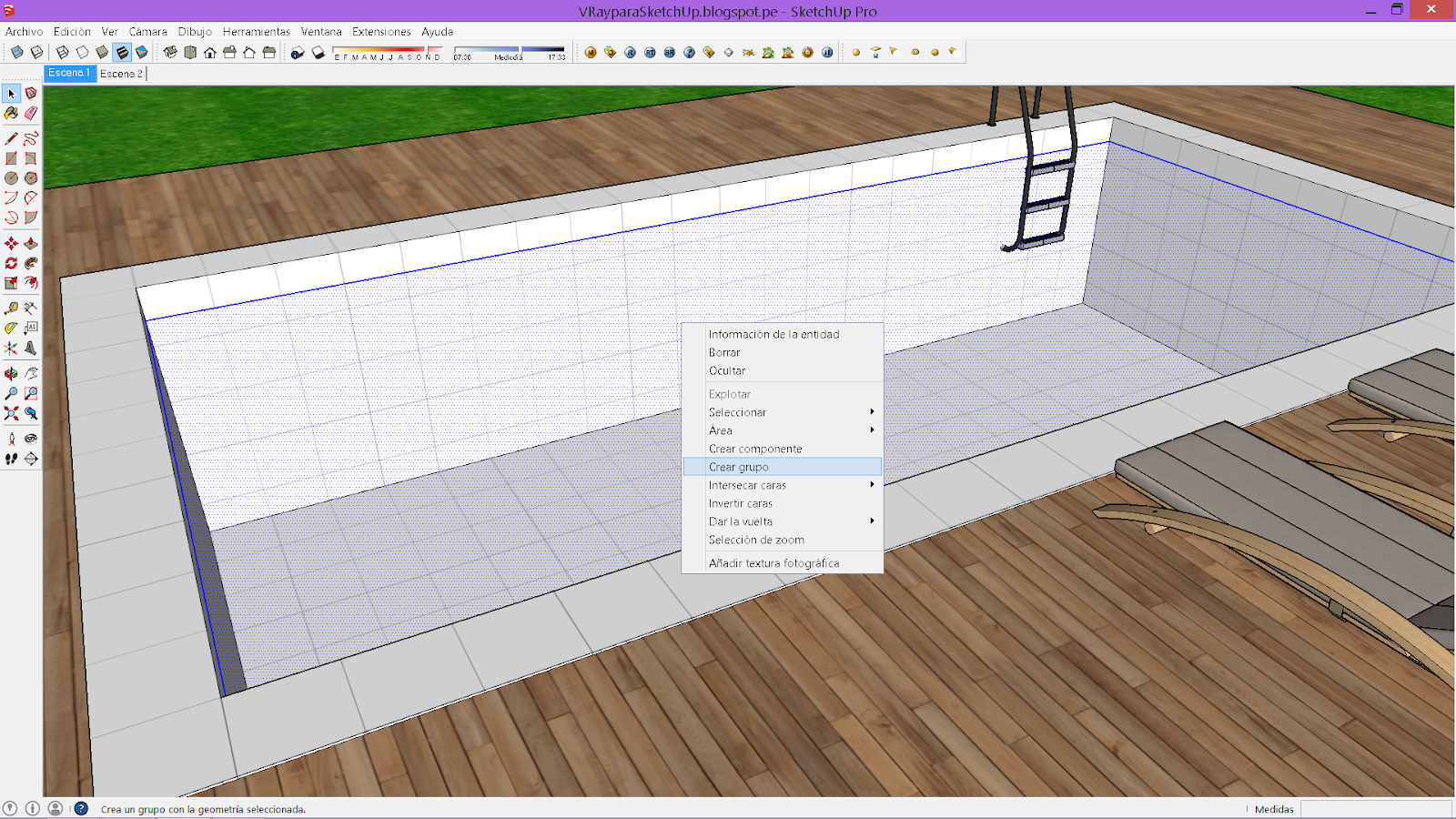Viewport: 1456px width, 819px height.
Task: Switch to the Monochrome face style
Action: (141, 52)
